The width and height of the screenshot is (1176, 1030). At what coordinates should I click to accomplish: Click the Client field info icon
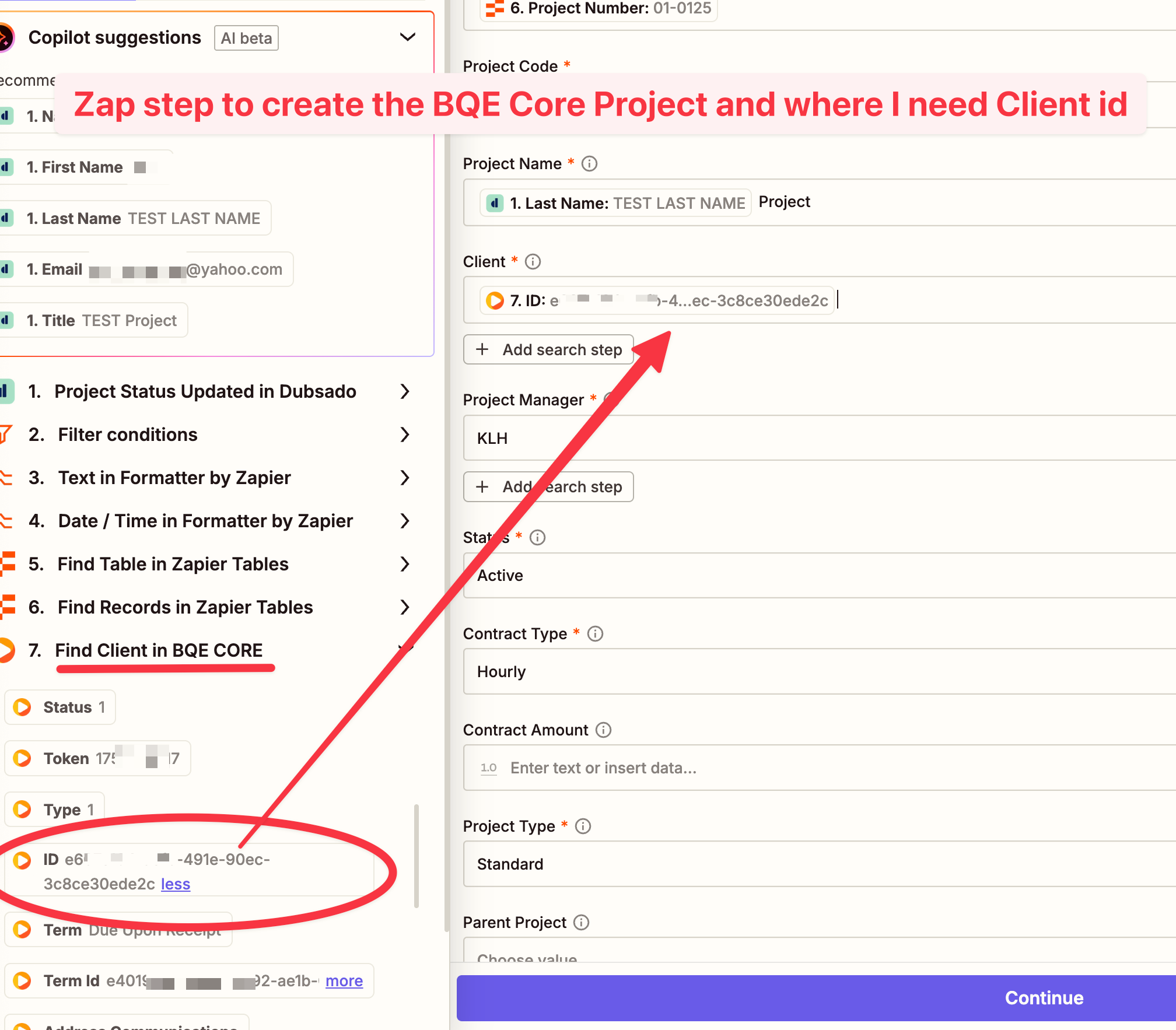pos(533,261)
